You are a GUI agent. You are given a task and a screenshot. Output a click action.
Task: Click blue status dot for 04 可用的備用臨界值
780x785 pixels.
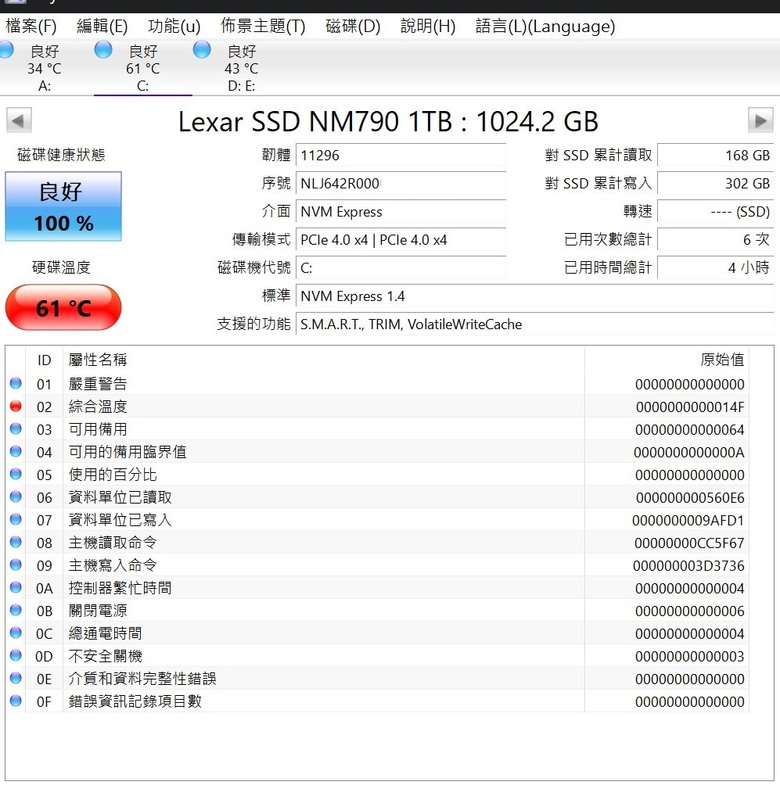[16, 451]
